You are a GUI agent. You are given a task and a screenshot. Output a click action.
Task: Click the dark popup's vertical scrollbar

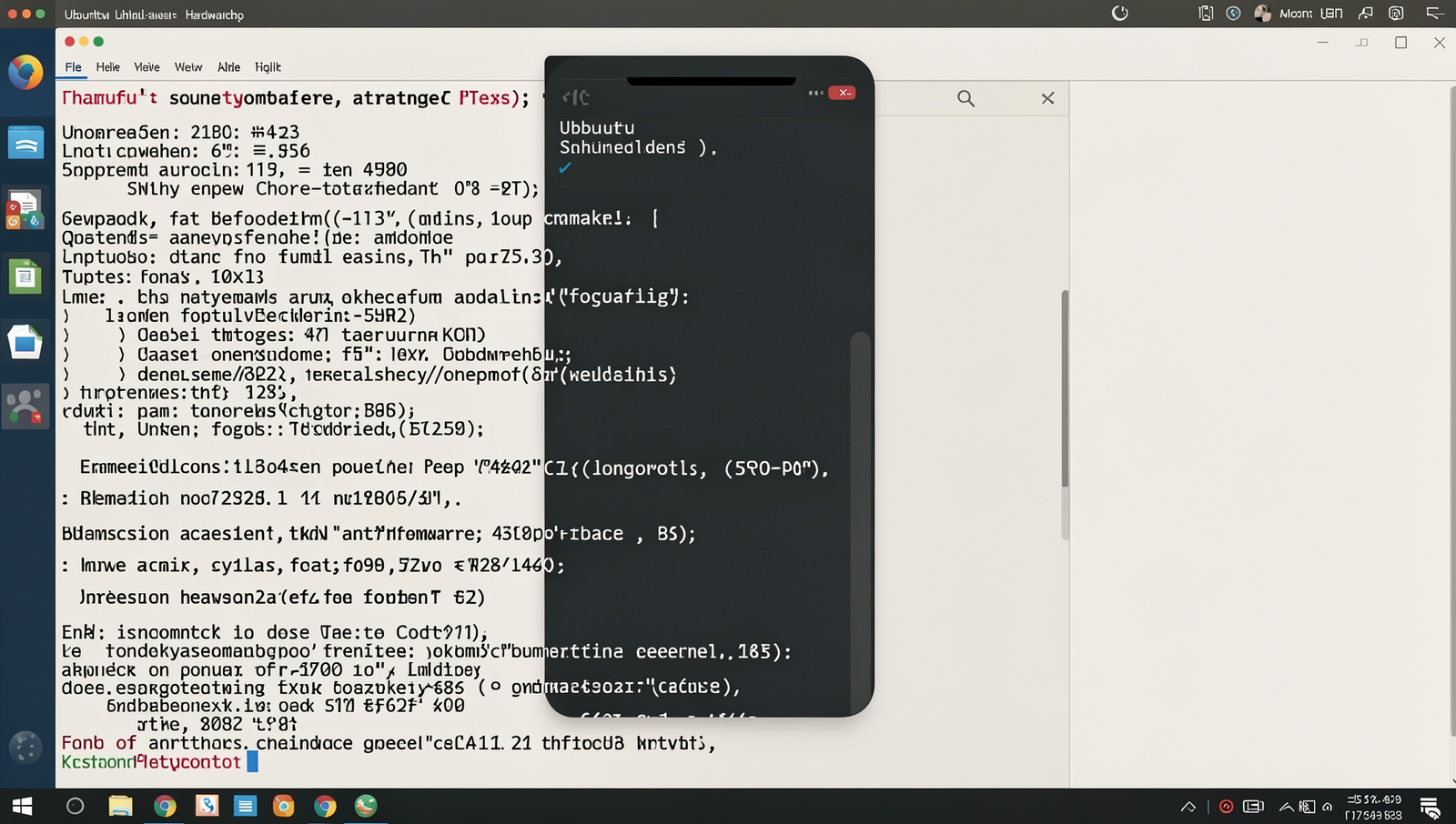pos(859,523)
